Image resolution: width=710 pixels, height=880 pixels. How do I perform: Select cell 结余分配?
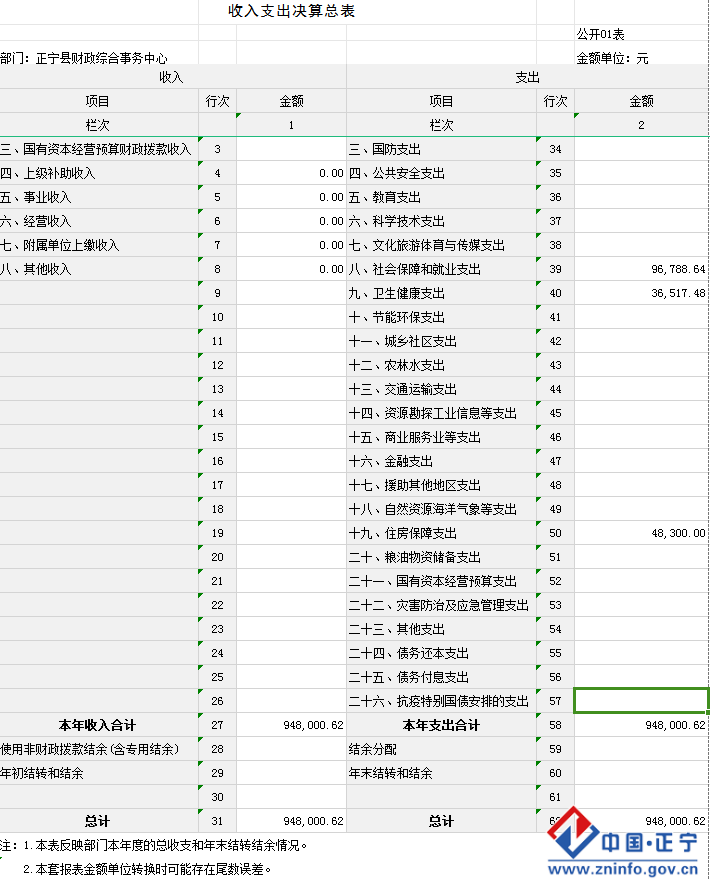pos(442,749)
